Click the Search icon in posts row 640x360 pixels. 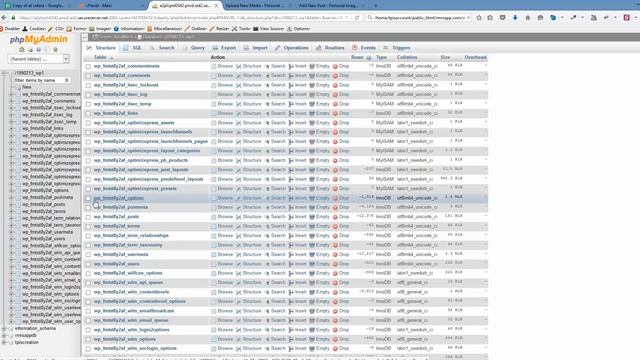(x=267, y=217)
